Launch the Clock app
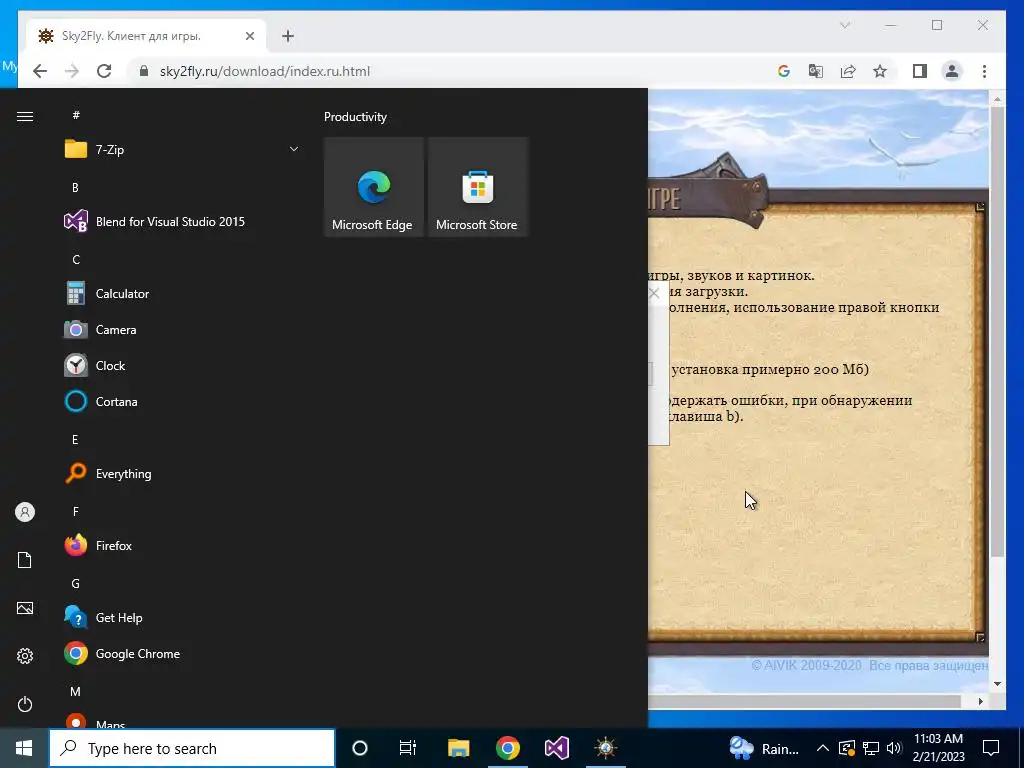Viewport: 1024px width, 768px height. (x=182, y=366)
